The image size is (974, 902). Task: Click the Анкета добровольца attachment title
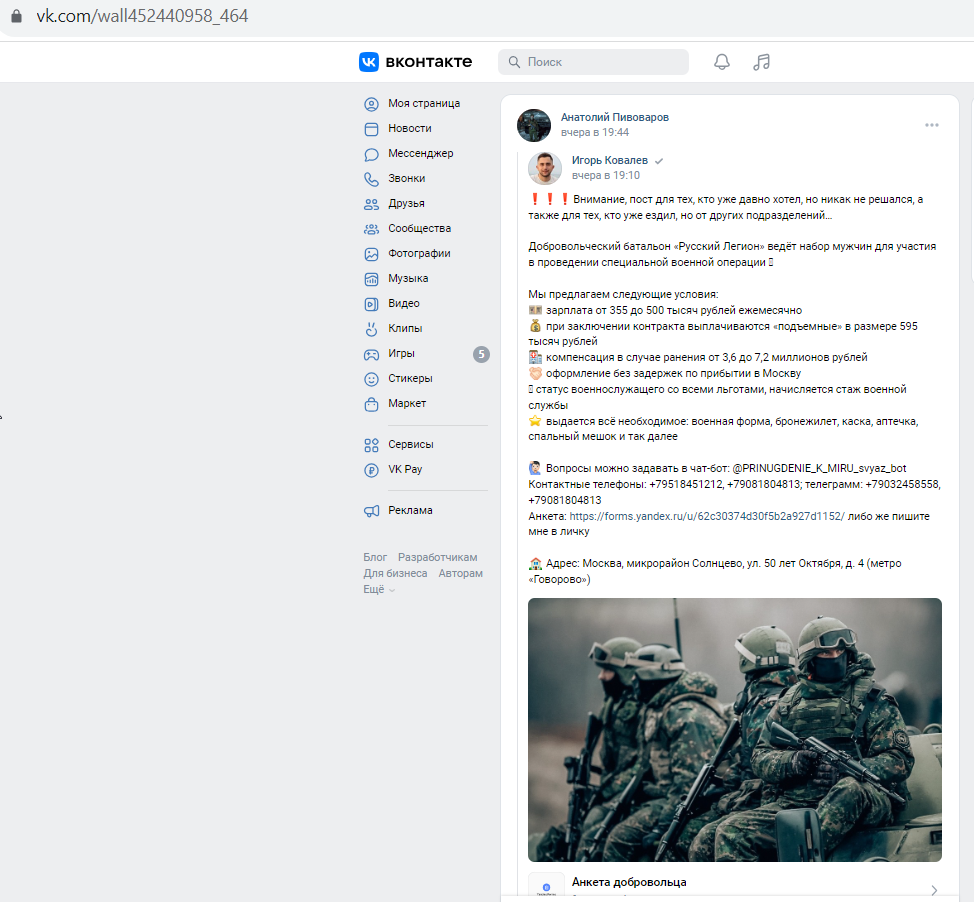(629, 882)
